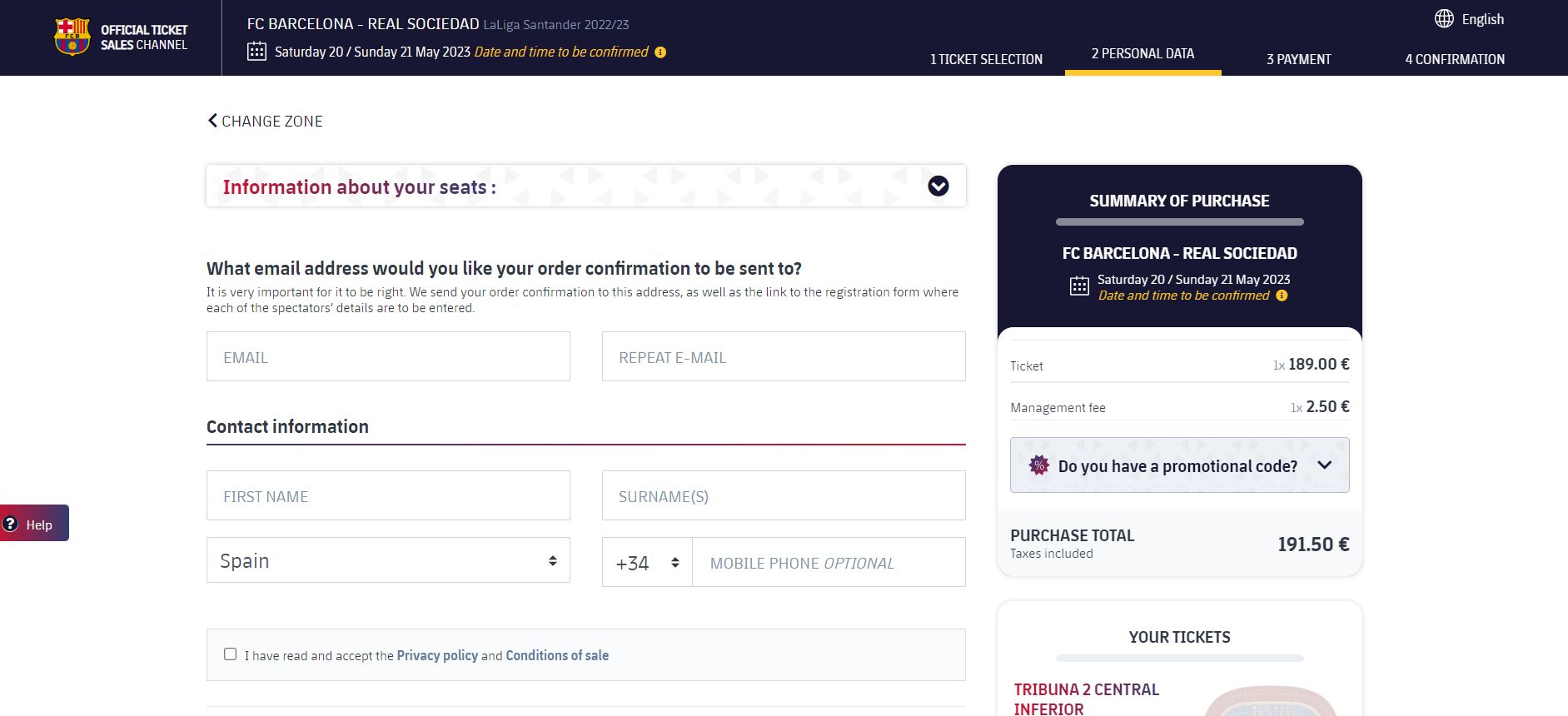Accept the Privacy policy checkbox

(231, 654)
